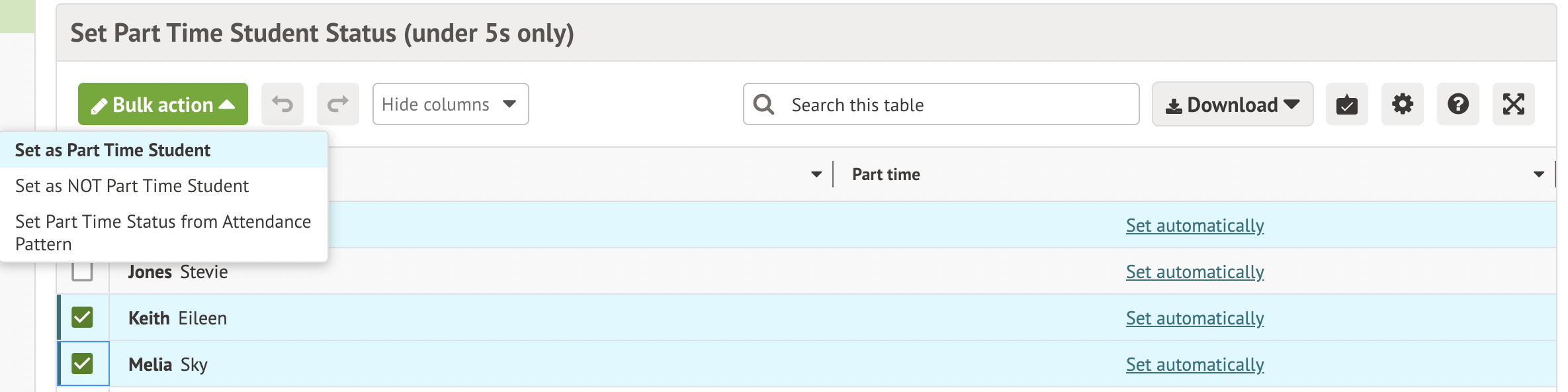Viewport: 1568px width, 392px height.
Task: Open the help question mark icon
Action: [1458, 104]
